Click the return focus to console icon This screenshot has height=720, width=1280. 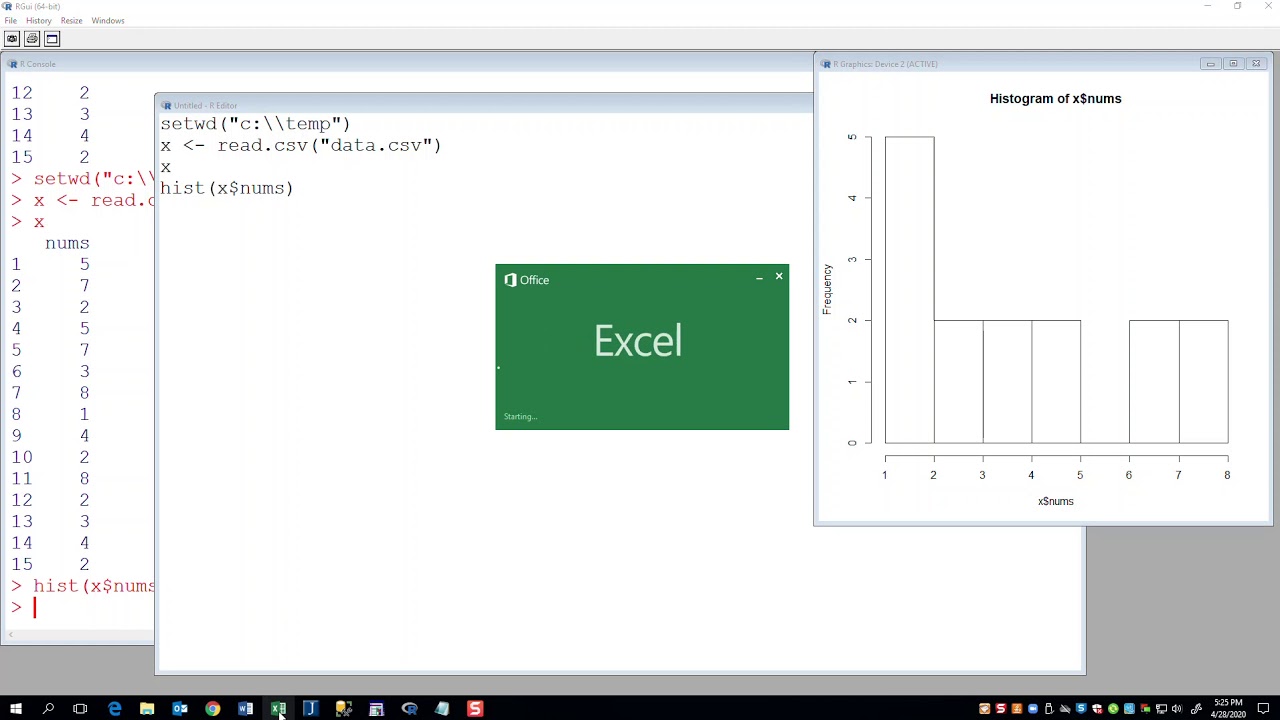(52, 39)
